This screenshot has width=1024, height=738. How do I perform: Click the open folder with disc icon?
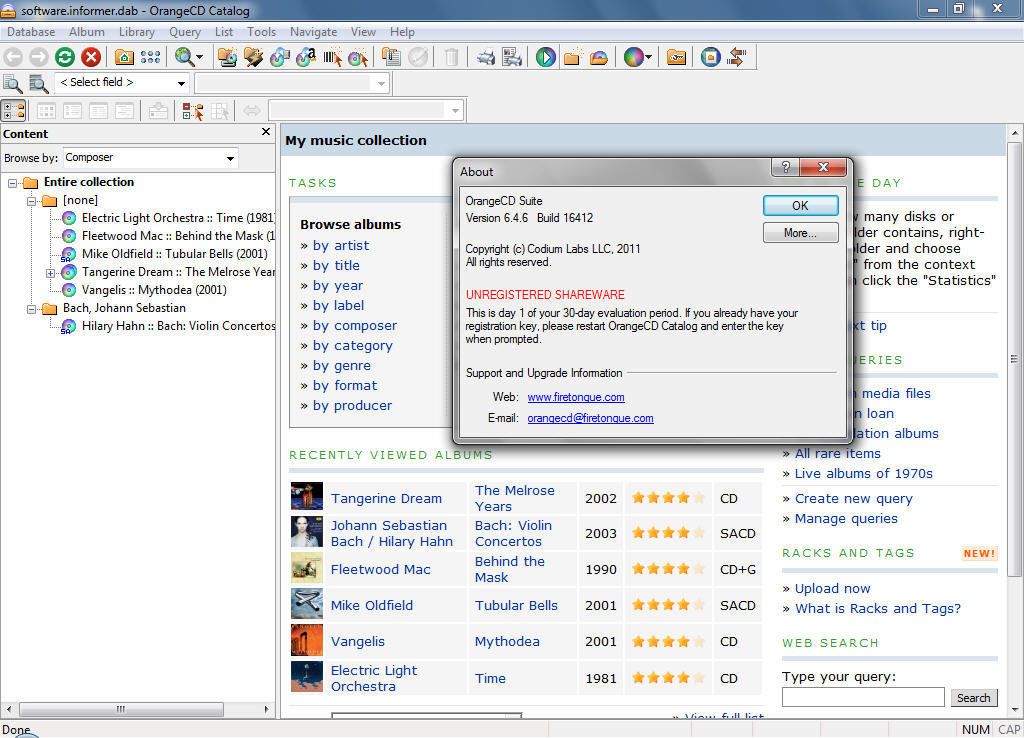(599, 57)
